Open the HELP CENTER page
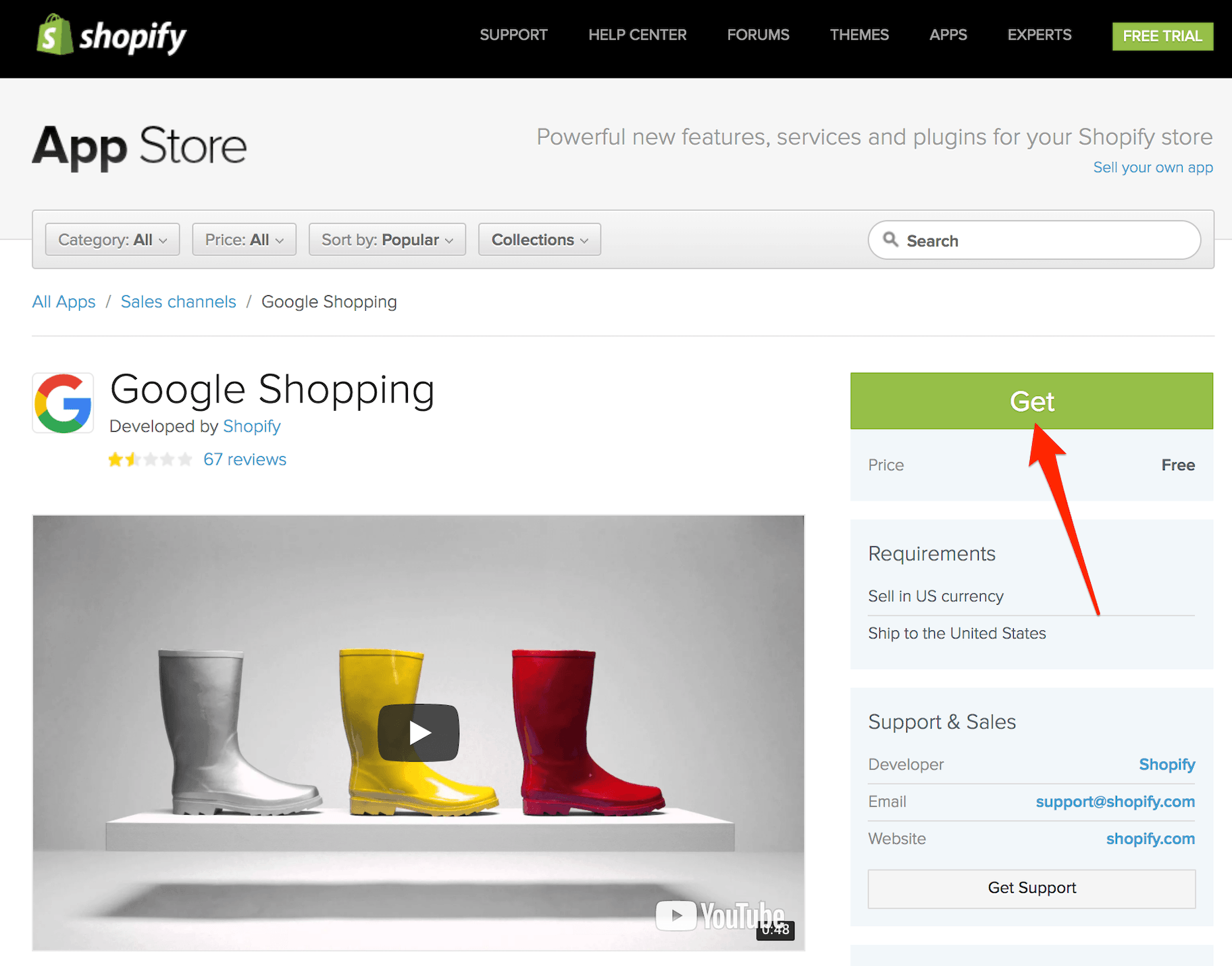 [x=637, y=35]
